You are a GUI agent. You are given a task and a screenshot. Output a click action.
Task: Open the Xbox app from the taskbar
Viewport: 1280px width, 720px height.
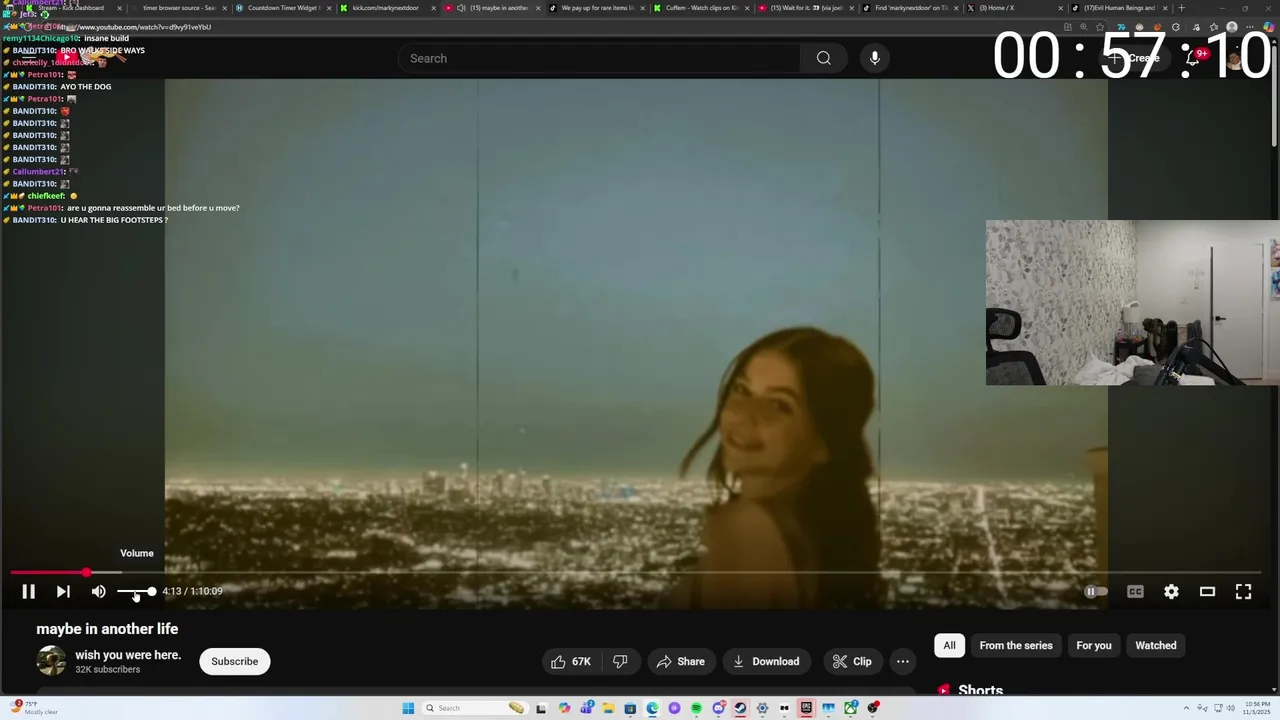coord(850,708)
